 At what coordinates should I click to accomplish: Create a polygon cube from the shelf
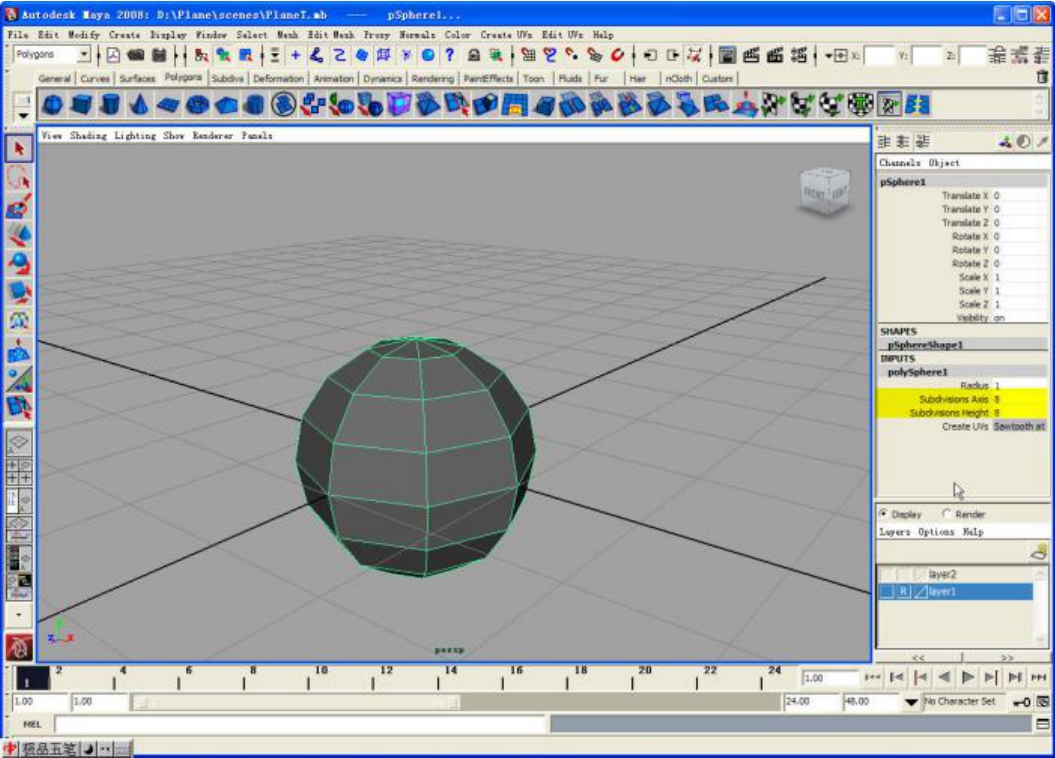[x=81, y=105]
